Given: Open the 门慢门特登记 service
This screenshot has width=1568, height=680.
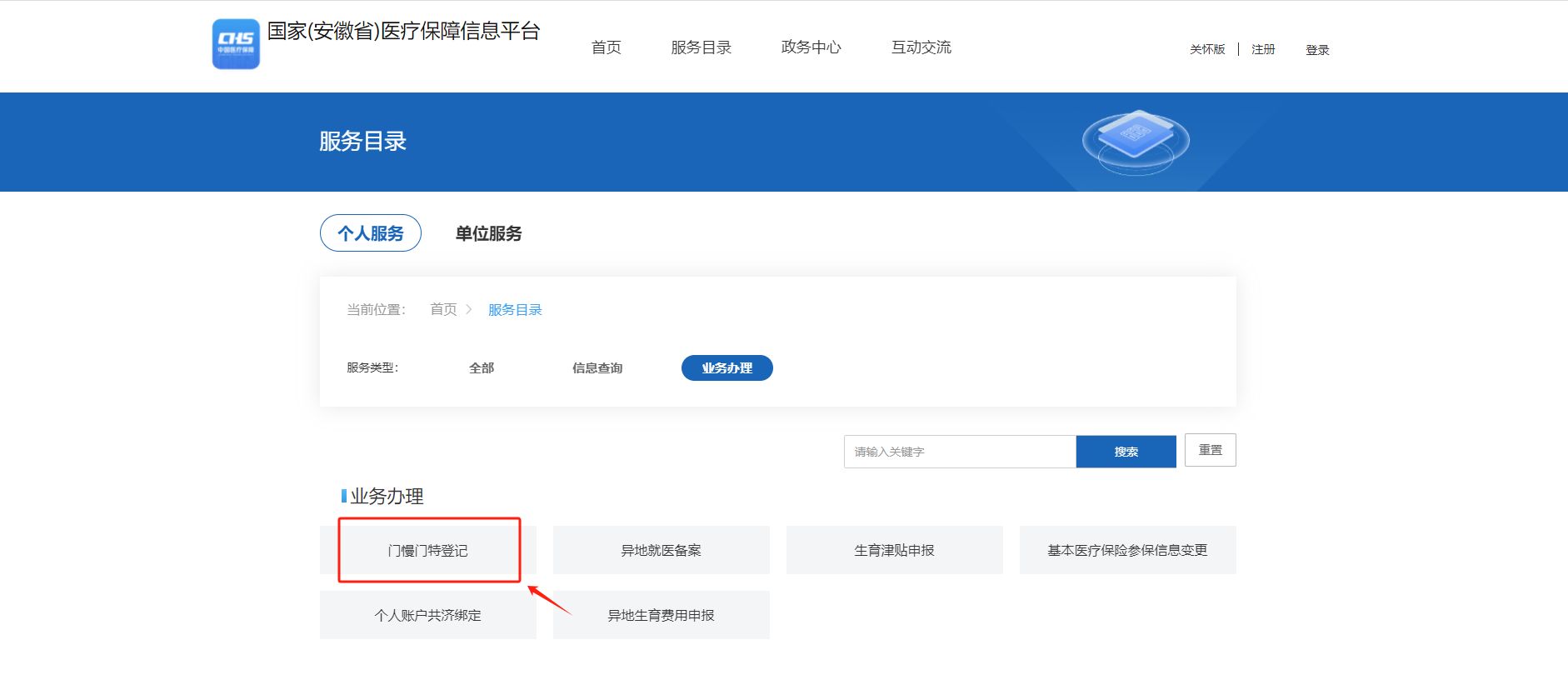Looking at the screenshot, I should (x=428, y=550).
